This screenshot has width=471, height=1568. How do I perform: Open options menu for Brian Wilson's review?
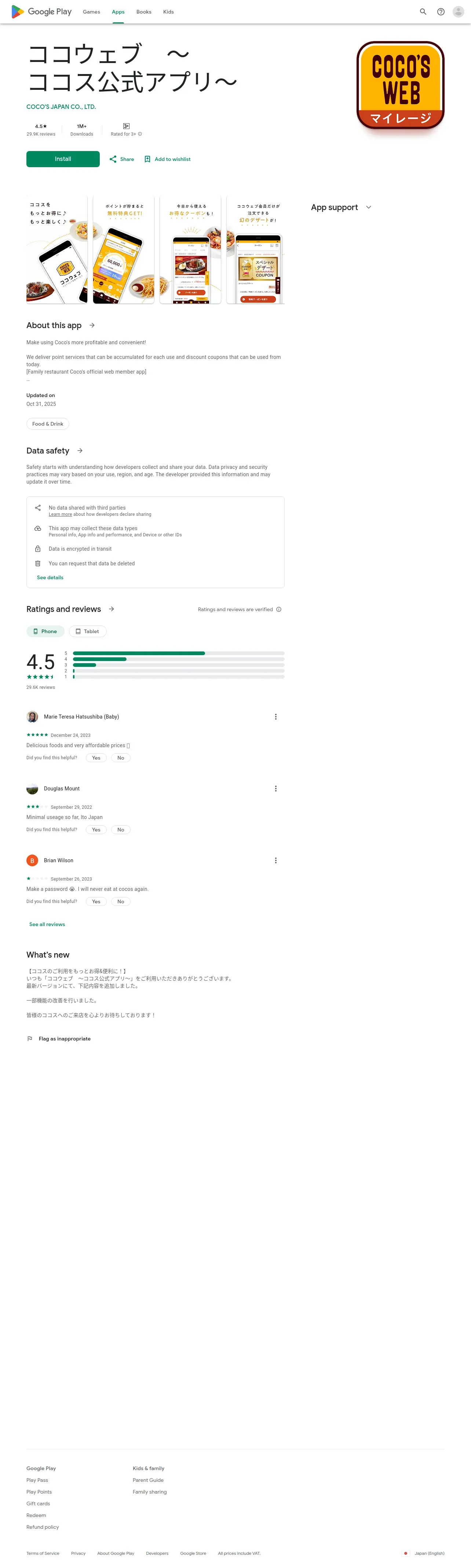pyautogui.click(x=275, y=860)
